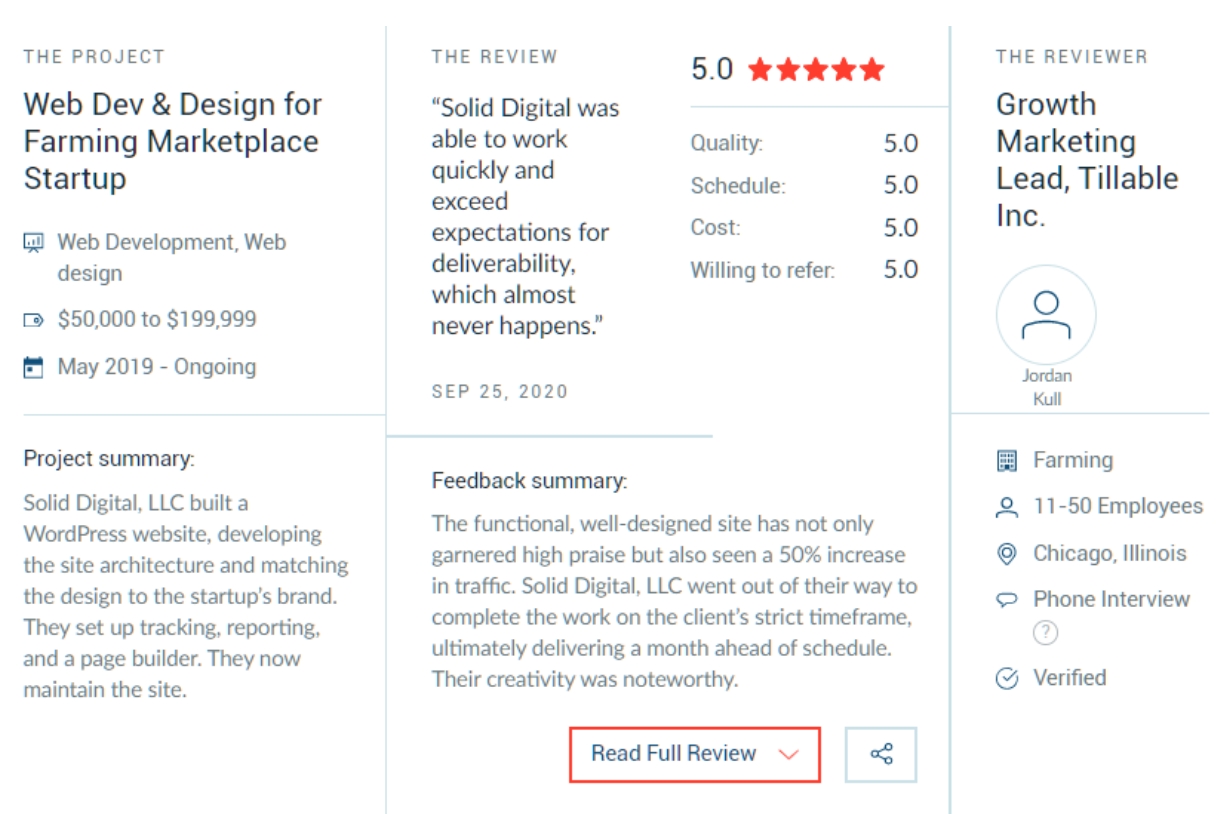This screenshot has height=814, width=1226.
Task: Click the five-star rating
Action: (x=816, y=69)
